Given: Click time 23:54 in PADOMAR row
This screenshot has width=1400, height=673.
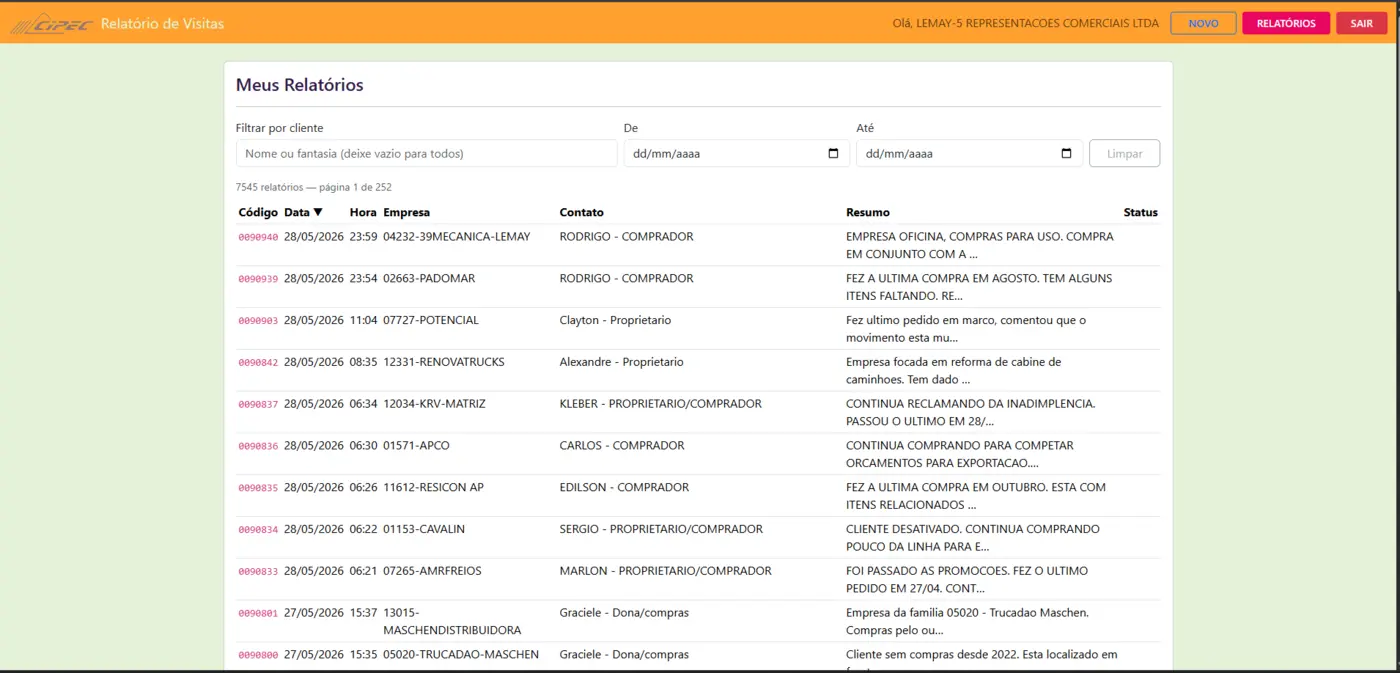Looking at the screenshot, I should (363, 278).
